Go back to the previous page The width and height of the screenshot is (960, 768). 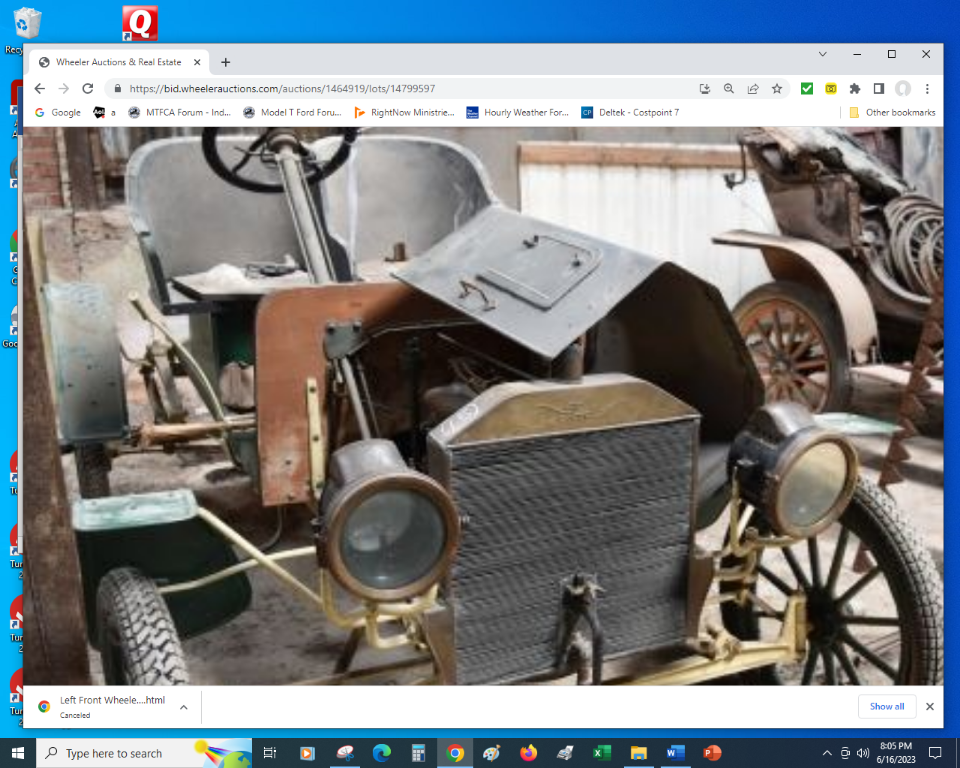[40, 88]
